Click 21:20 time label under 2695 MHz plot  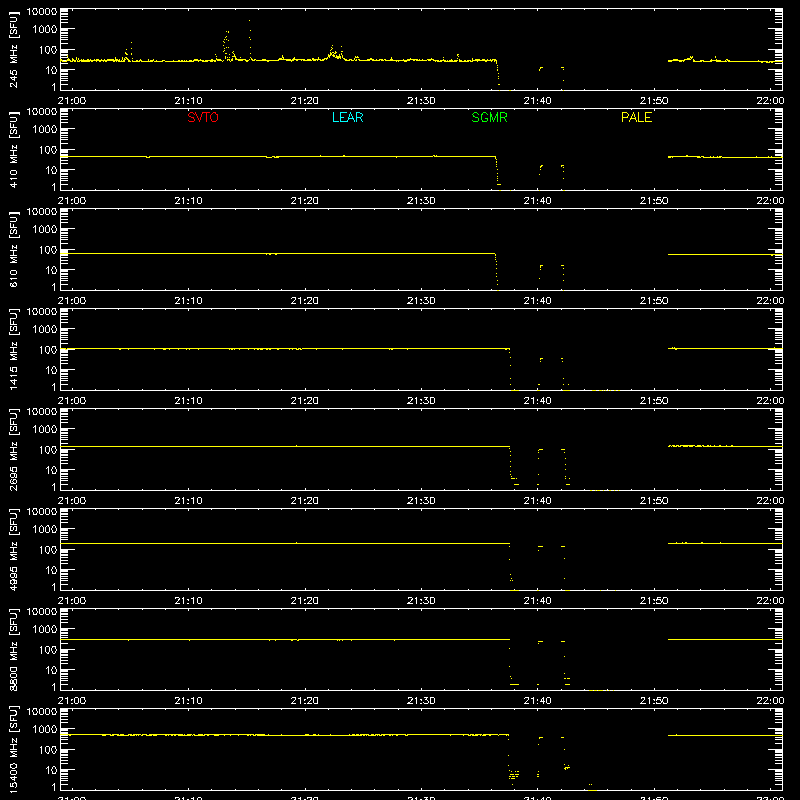pyautogui.click(x=305, y=501)
